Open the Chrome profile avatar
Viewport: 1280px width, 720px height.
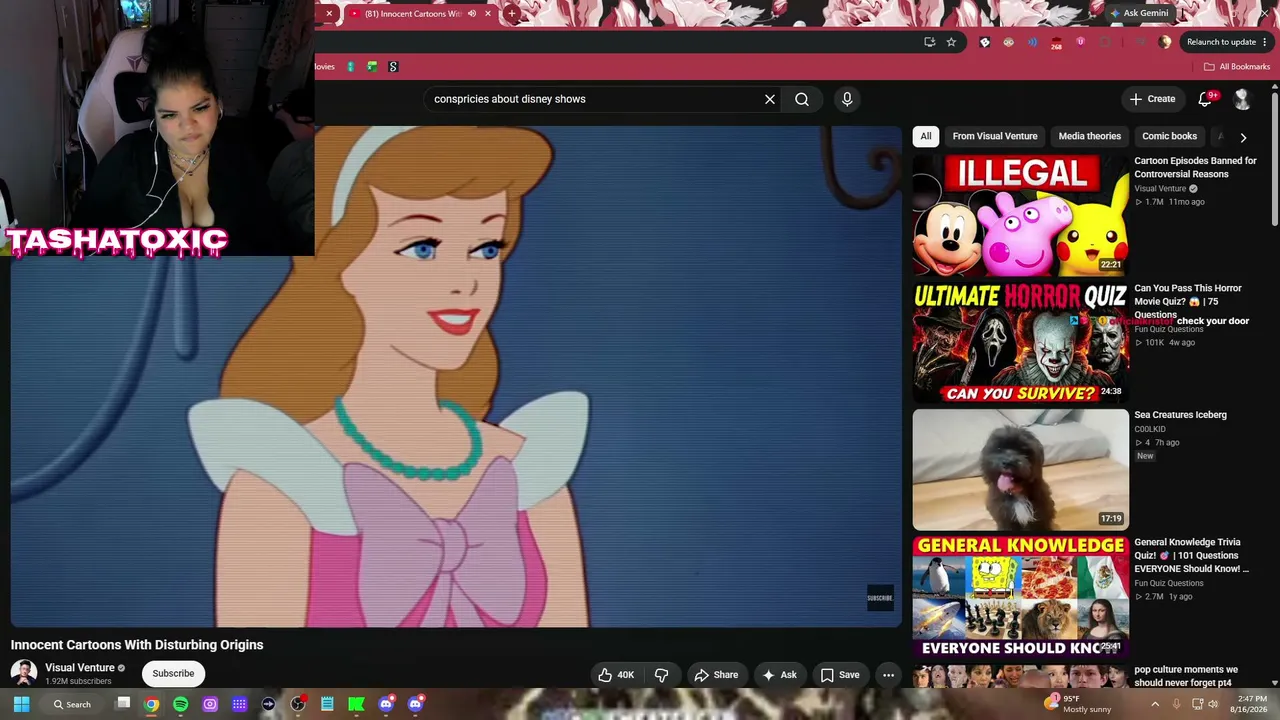(x=1165, y=42)
